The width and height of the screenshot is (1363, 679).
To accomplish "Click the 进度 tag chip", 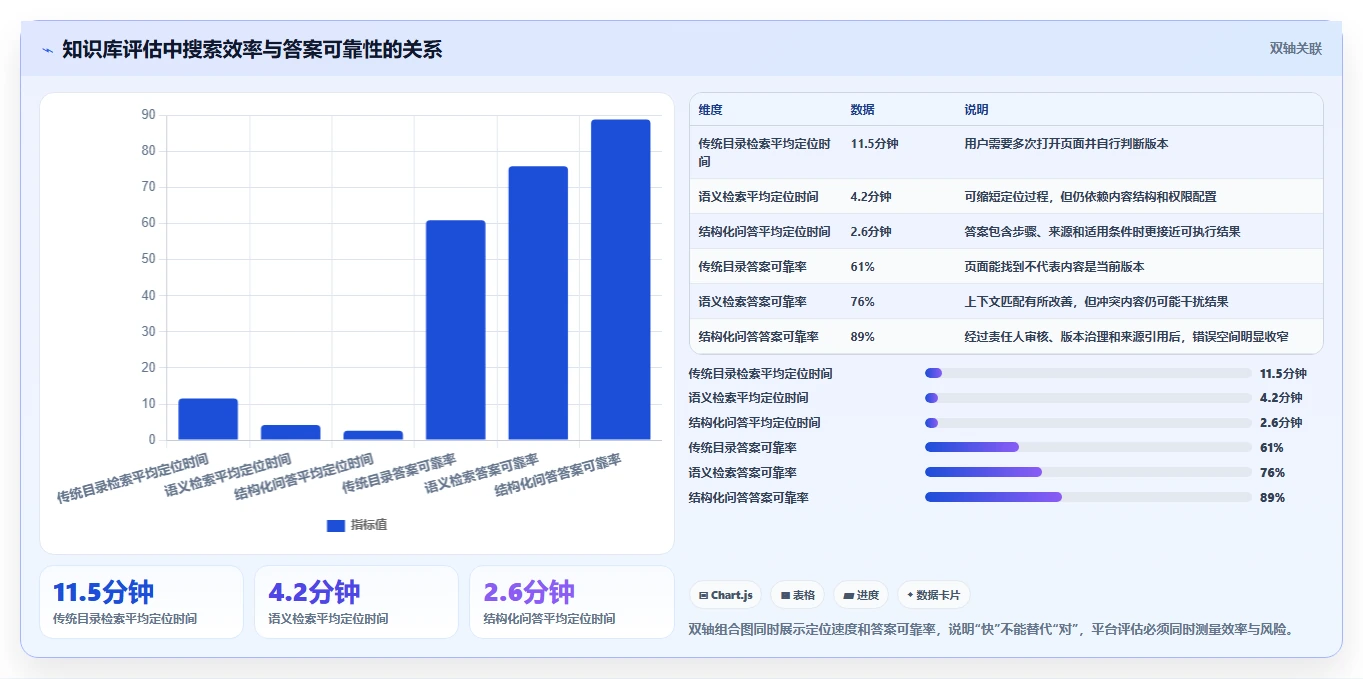I will pos(861,595).
